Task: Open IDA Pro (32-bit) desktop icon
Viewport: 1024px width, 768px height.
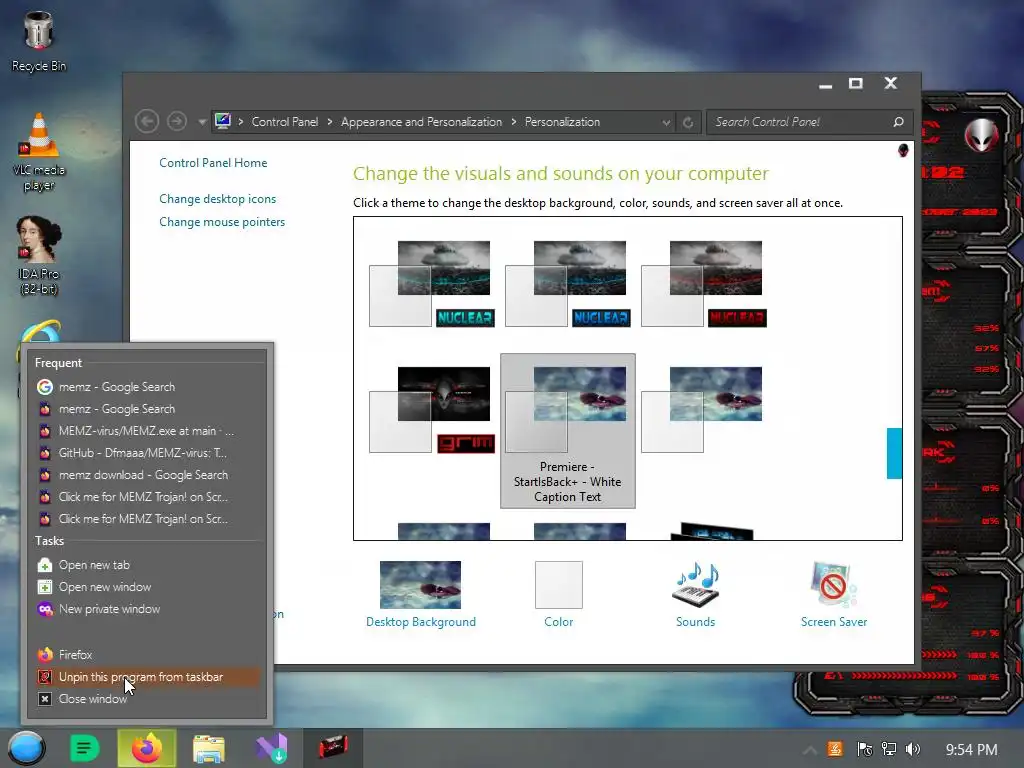Action: (x=39, y=255)
